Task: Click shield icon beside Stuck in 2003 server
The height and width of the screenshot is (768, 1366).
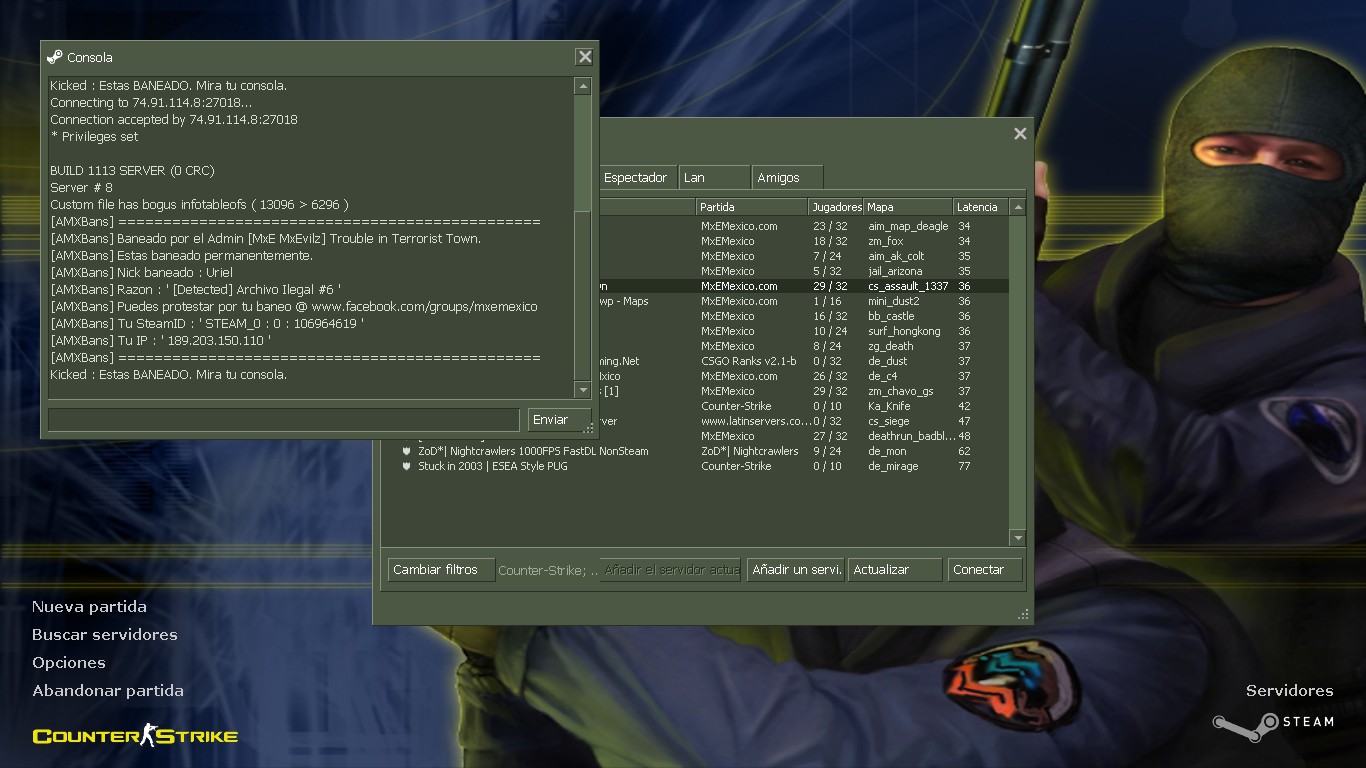Action: point(406,466)
